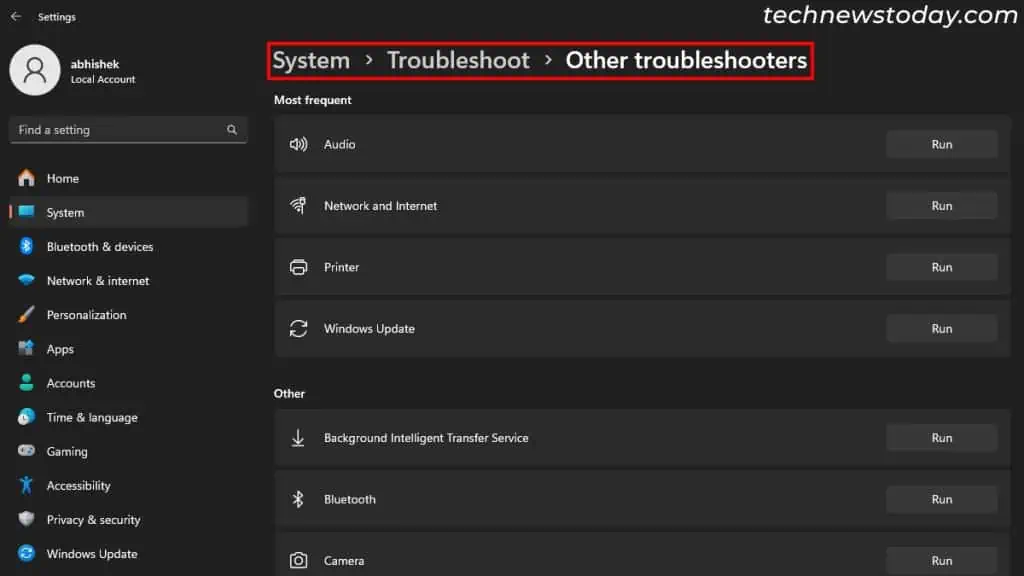Click the Most frequent heading

(x=313, y=100)
